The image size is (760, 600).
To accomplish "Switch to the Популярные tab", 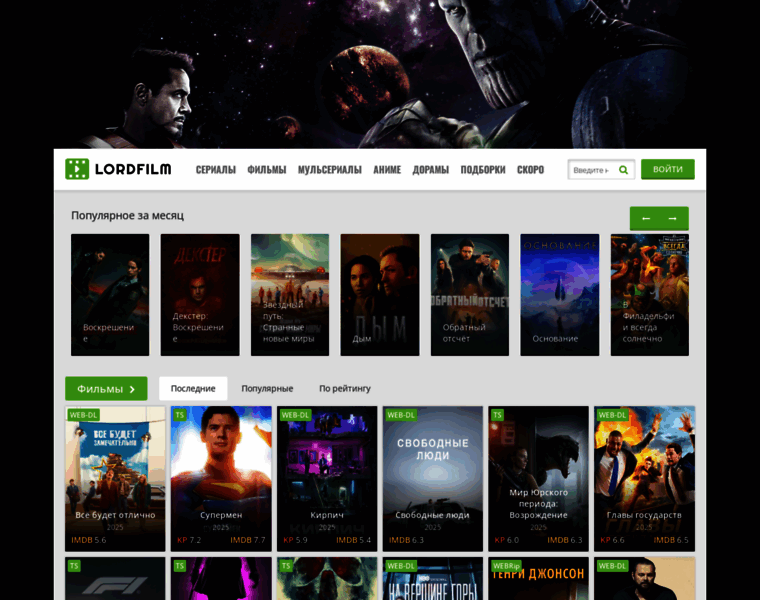I will tap(267, 389).
